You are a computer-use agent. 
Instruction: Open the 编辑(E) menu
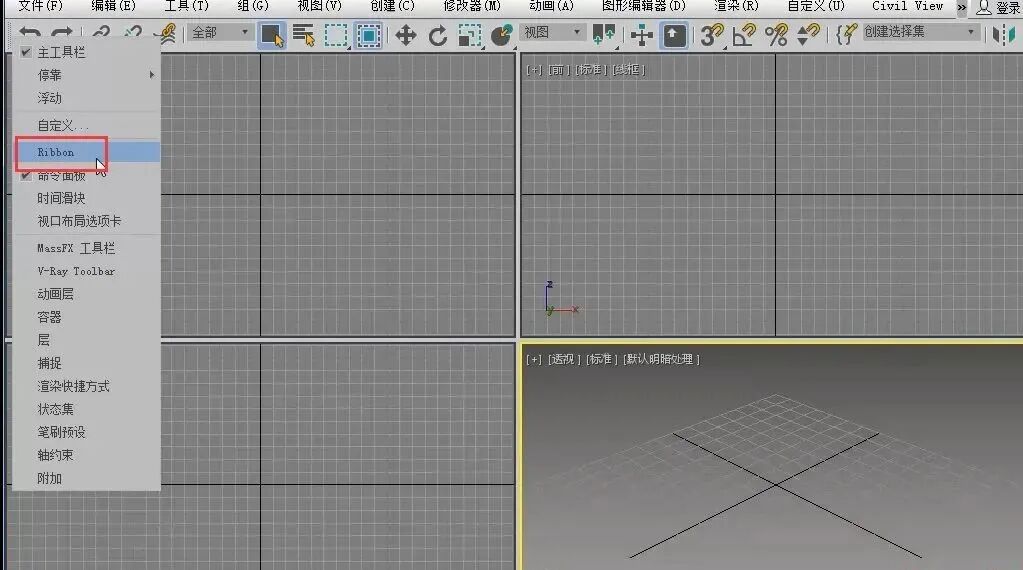[114, 7]
